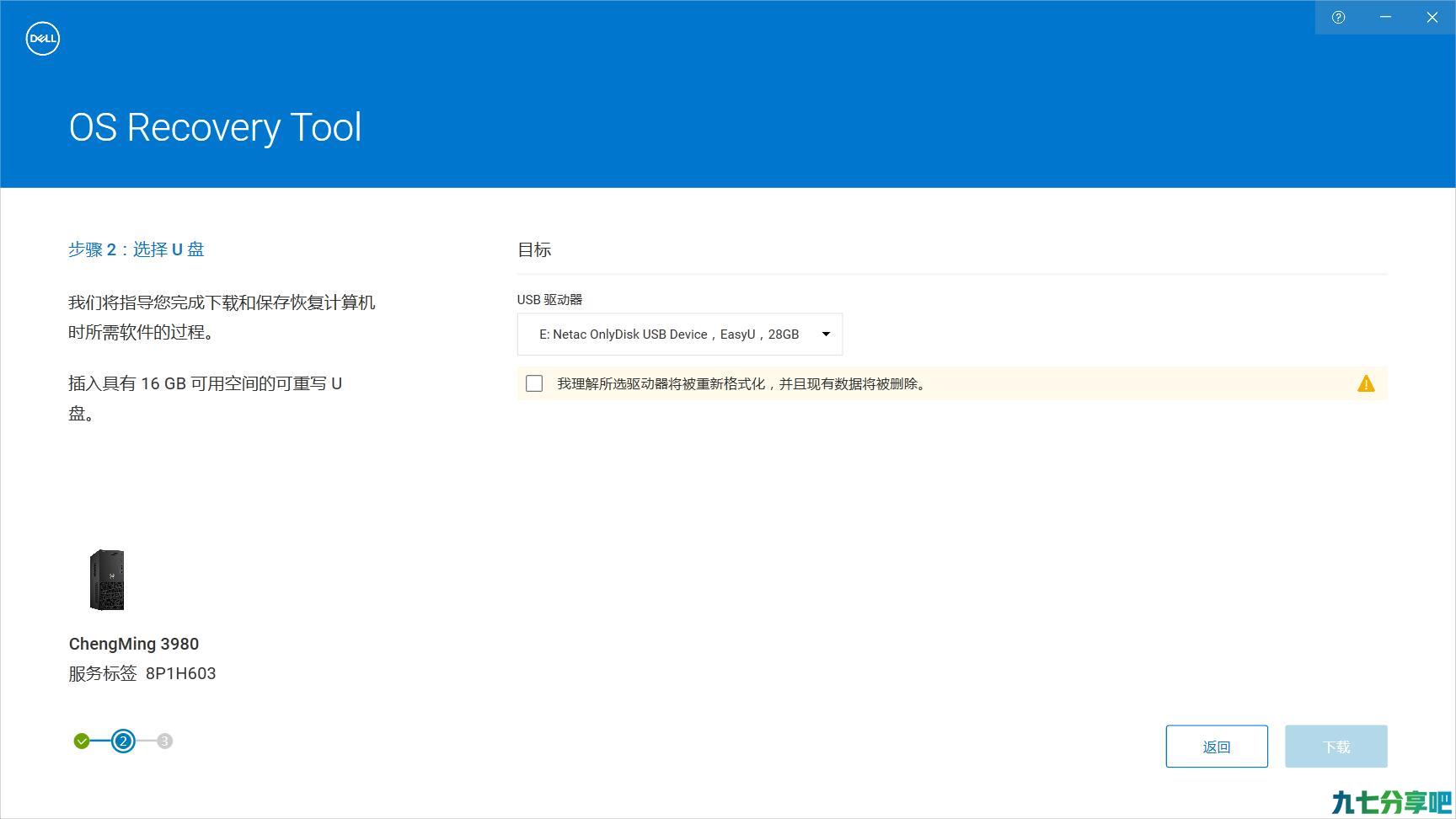Click the 步骤 2：选择 U 盘 heading
Image resolution: width=1456 pixels, height=819 pixels.
coord(136,249)
